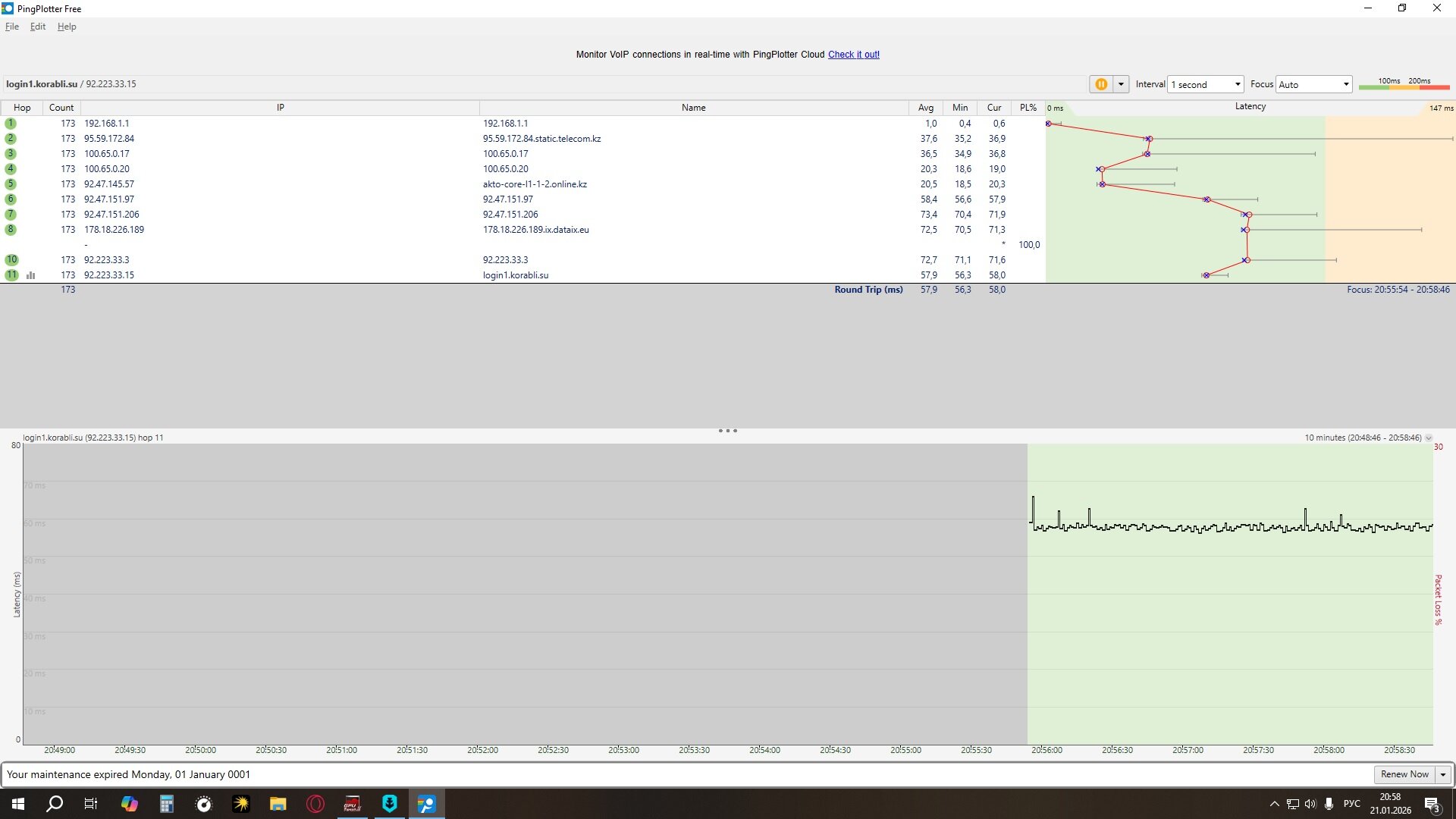Open the File menu
Viewport: 1456px width, 819px height.
[x=12, y=27]
